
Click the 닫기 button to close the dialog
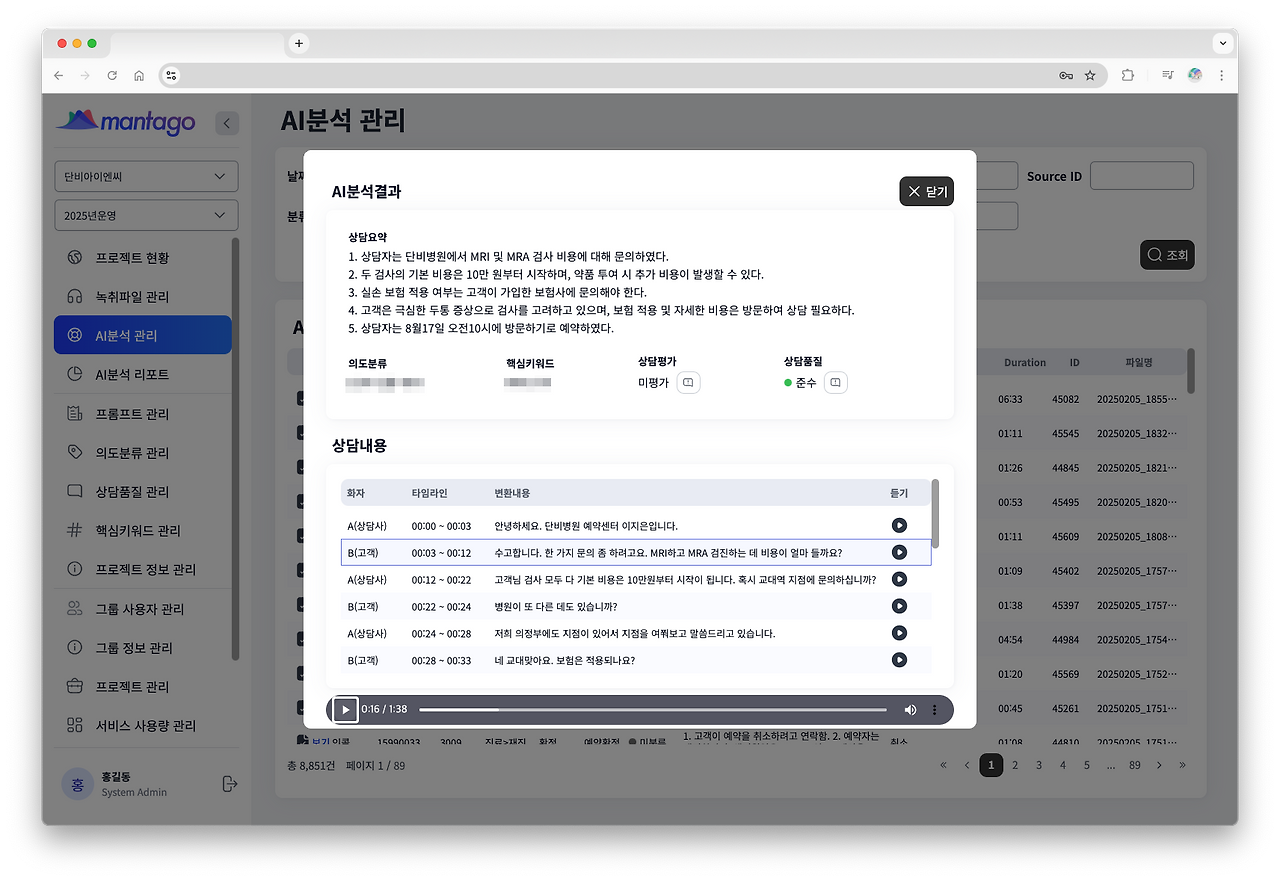click(926, 191)
